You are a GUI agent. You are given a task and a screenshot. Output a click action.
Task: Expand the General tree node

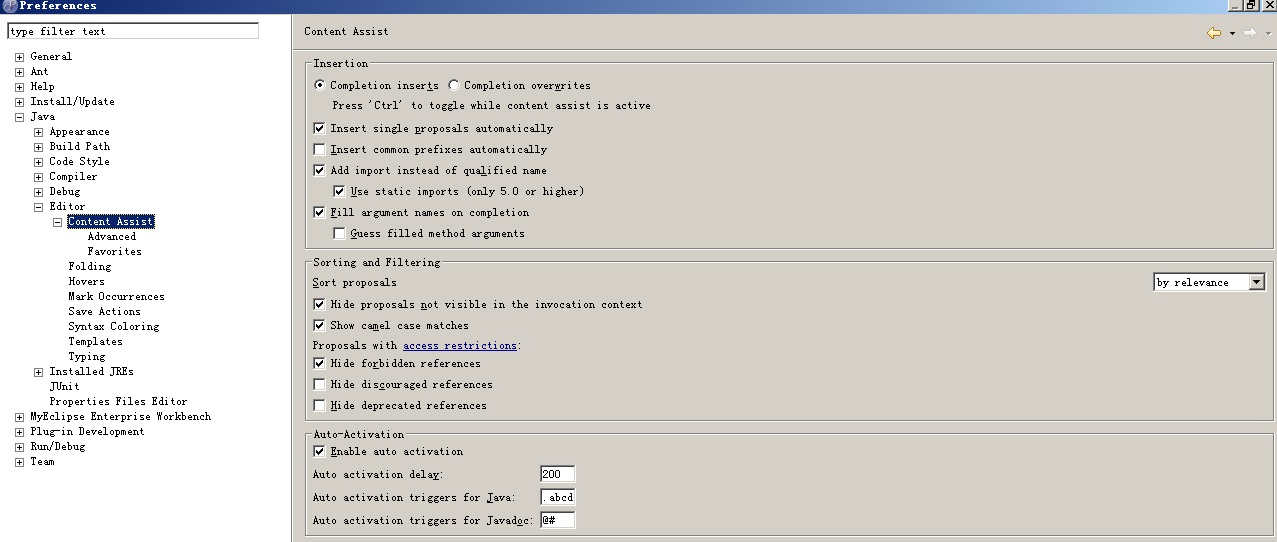19,57
